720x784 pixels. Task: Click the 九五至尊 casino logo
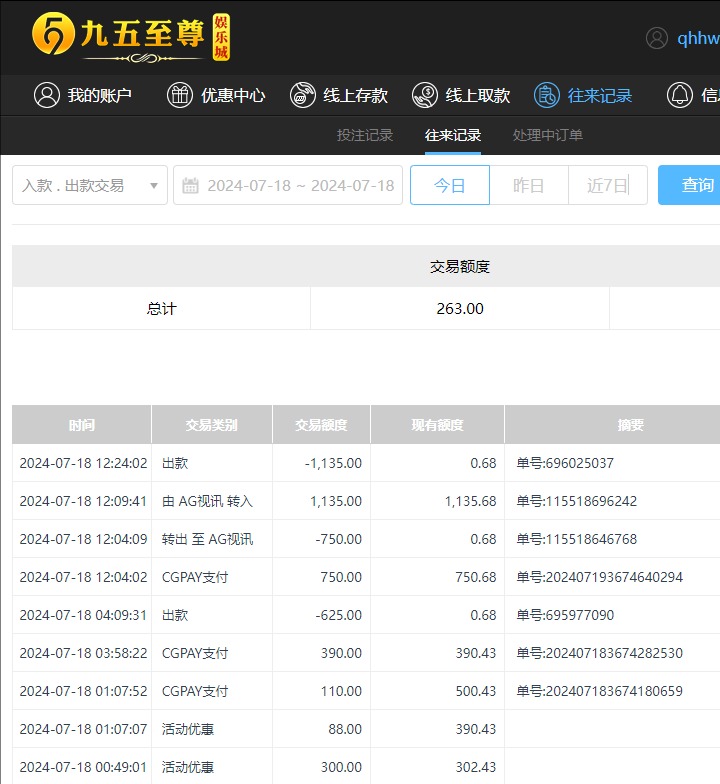click(x=130, y=38)
